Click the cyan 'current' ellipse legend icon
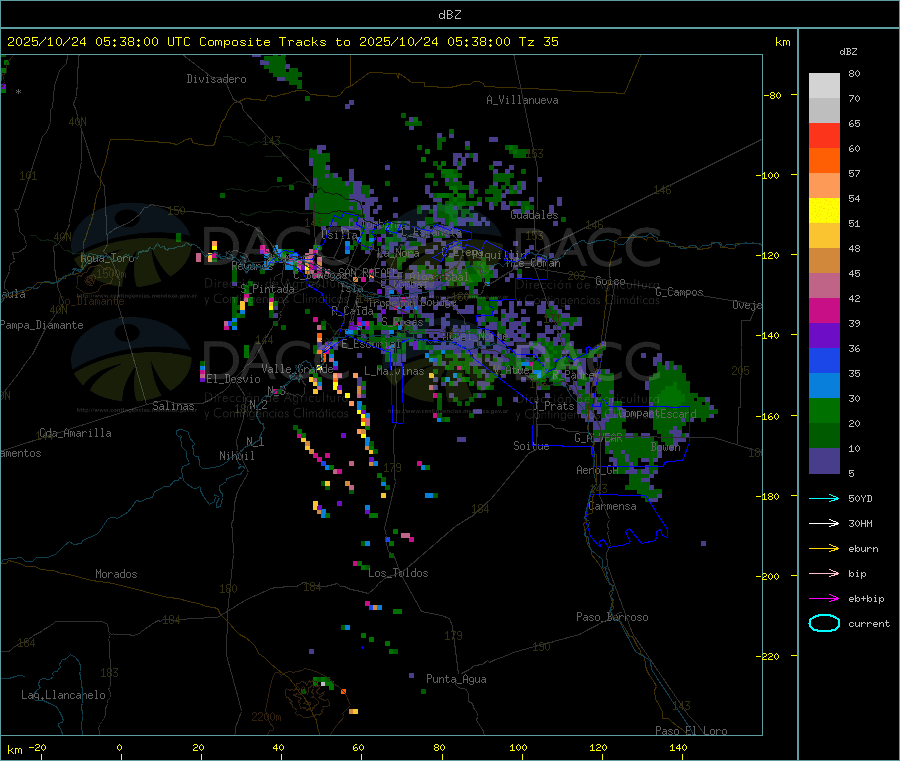The height and width of the screenshot is (761, 900). point(824,623)
